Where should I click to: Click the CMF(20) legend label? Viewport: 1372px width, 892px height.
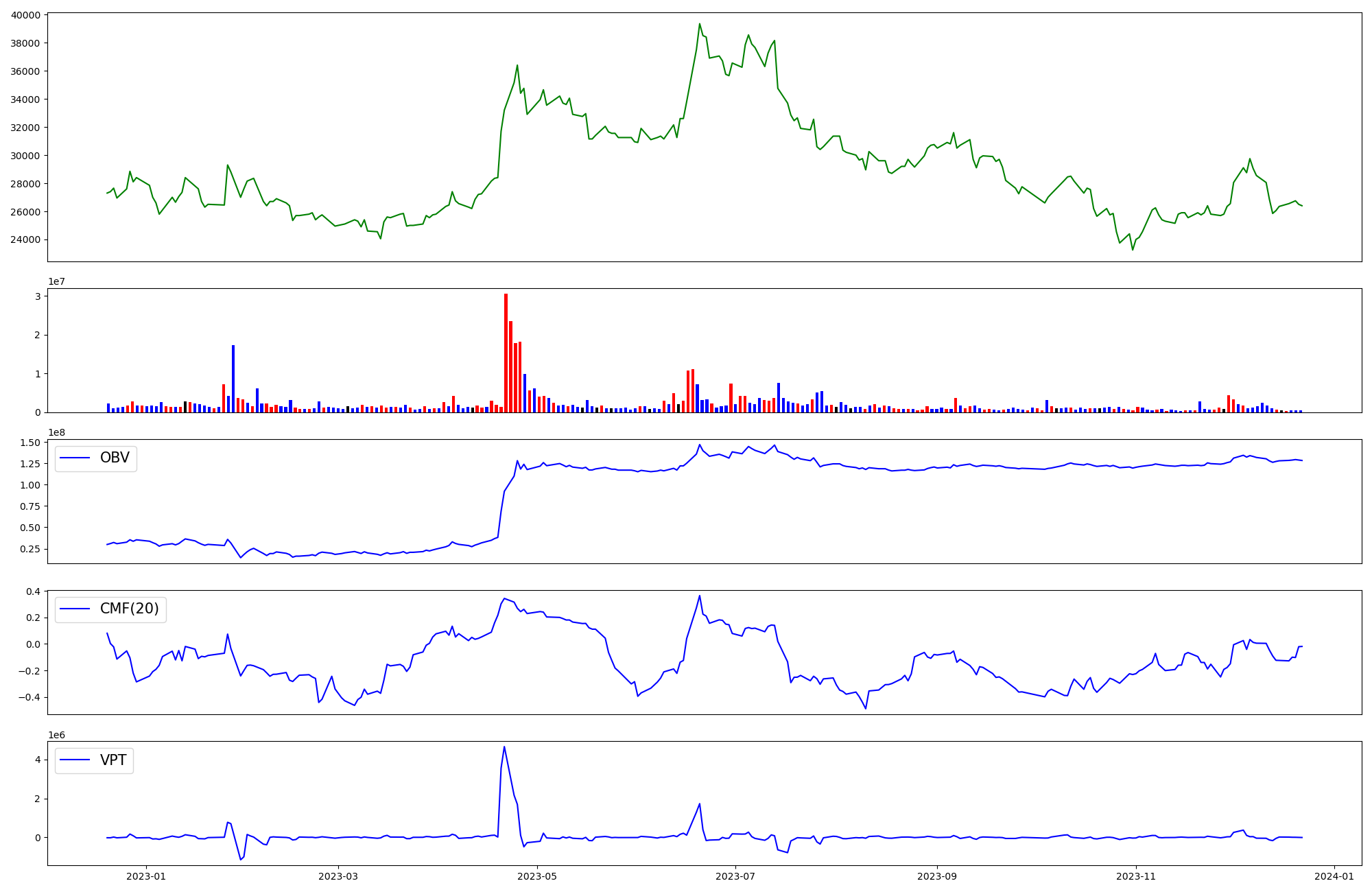tap(129, 609)
